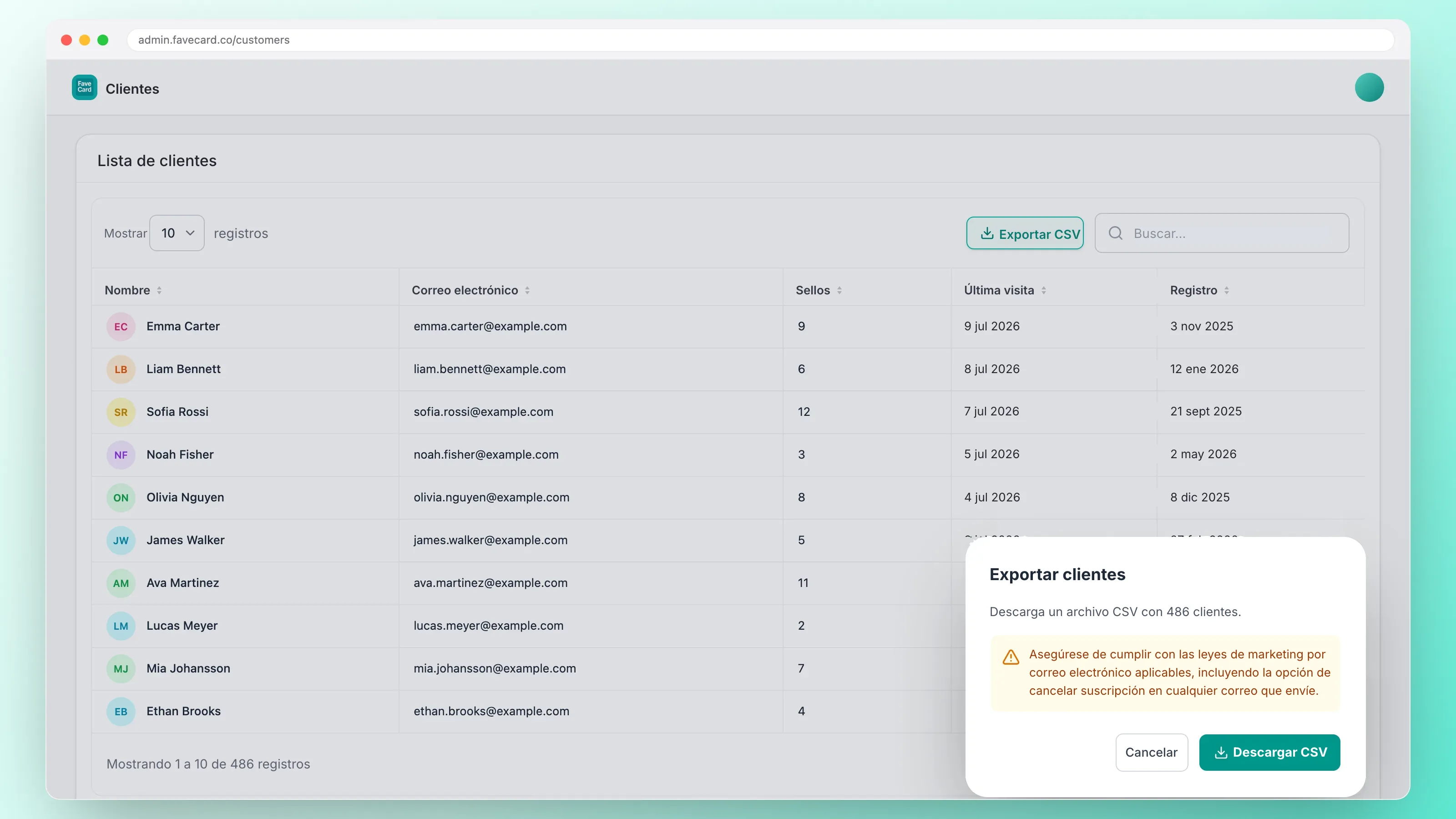This screenshot has height=819, width=1456.
Task: Click Sofia Rossi's SR avatar
Action: coord(121,412)
